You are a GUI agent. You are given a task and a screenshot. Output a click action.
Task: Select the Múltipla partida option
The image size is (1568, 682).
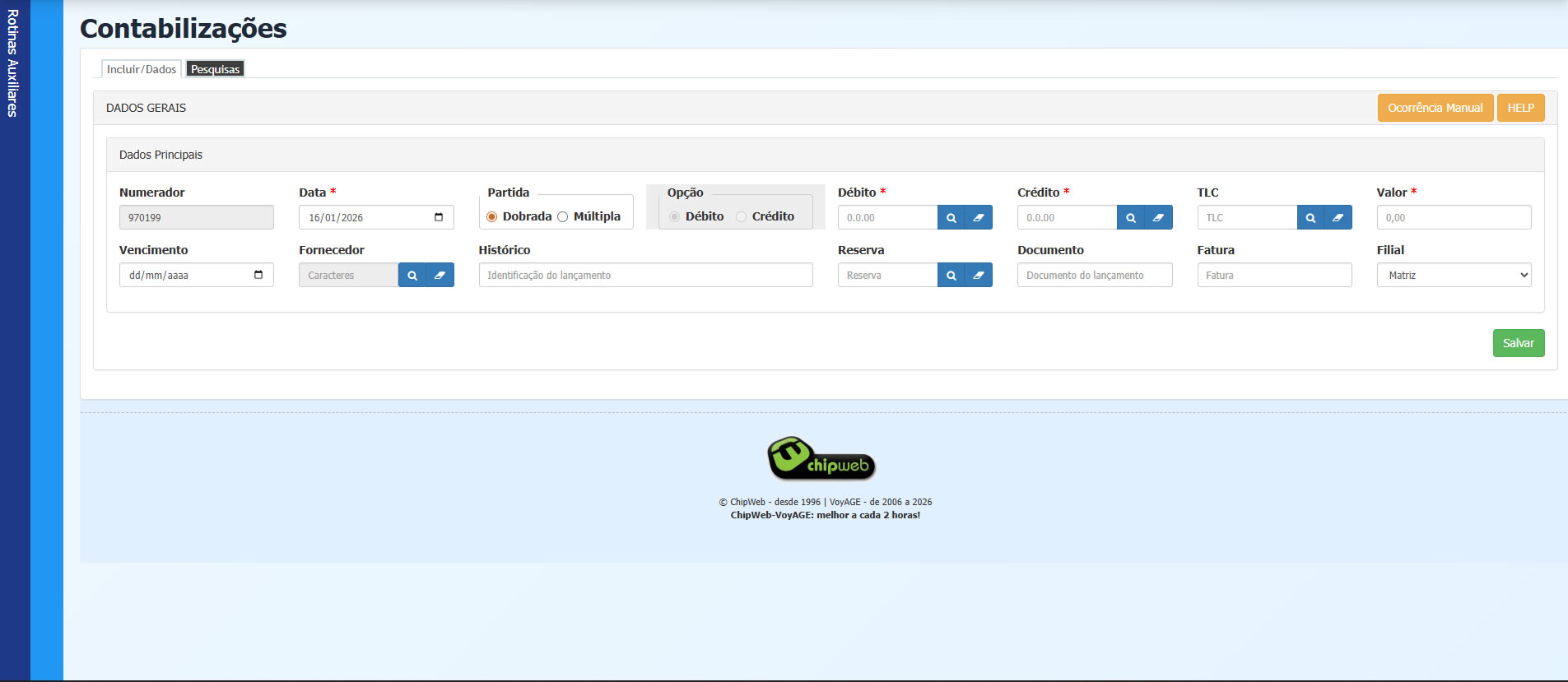[x=563, y=217]
